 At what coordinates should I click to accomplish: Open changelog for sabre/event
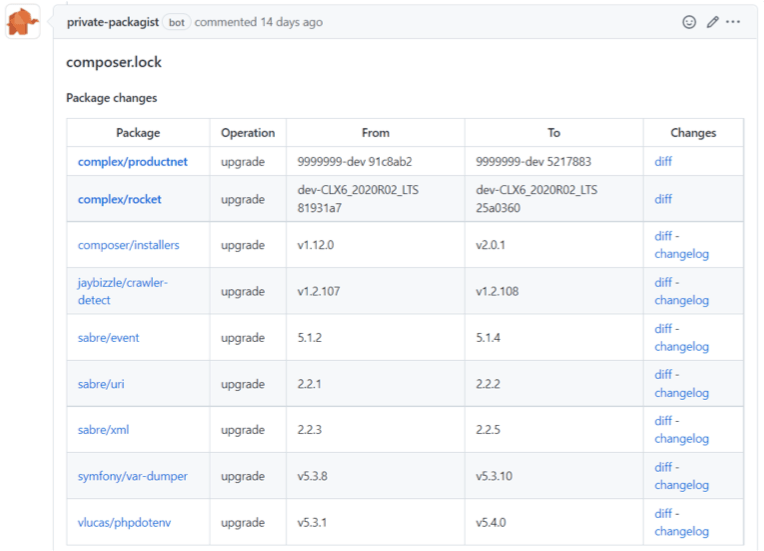point(682,346)
